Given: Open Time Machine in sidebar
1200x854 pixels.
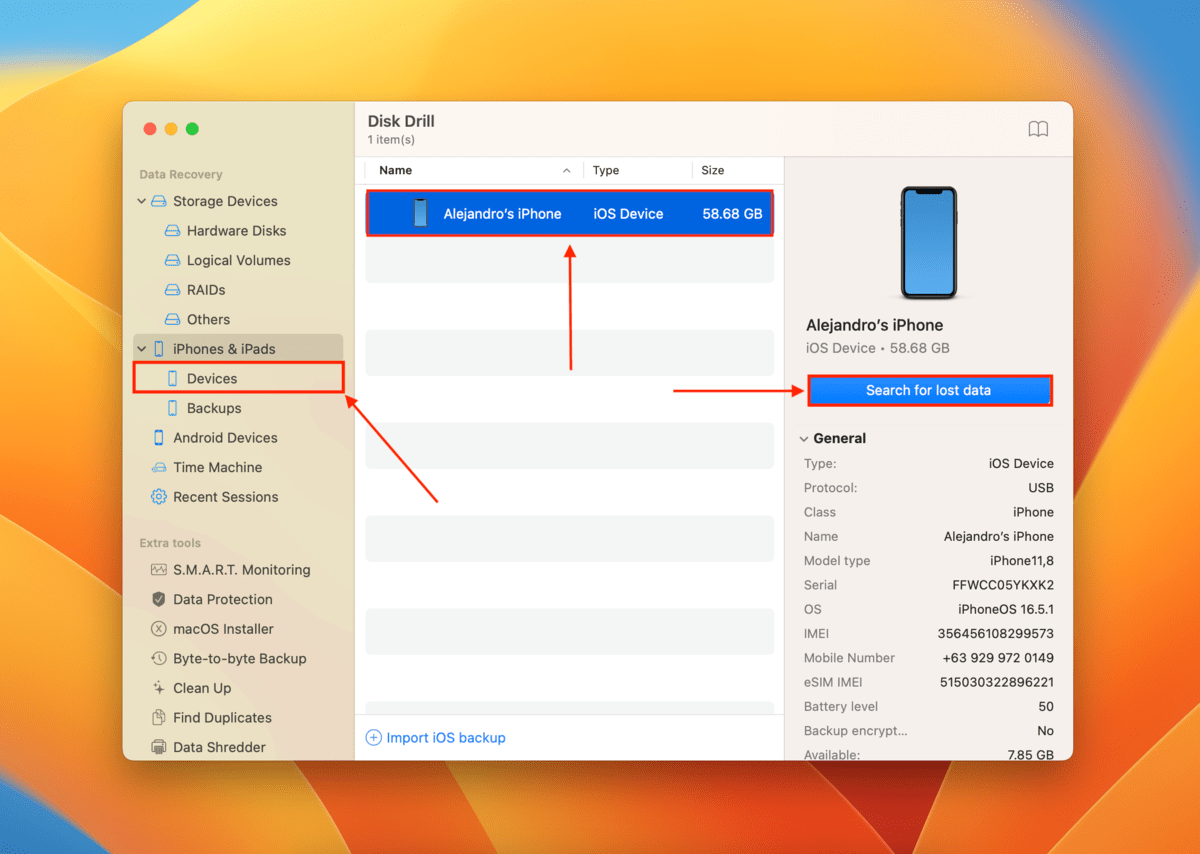Looking at the screenshot, I should (217, 467).
